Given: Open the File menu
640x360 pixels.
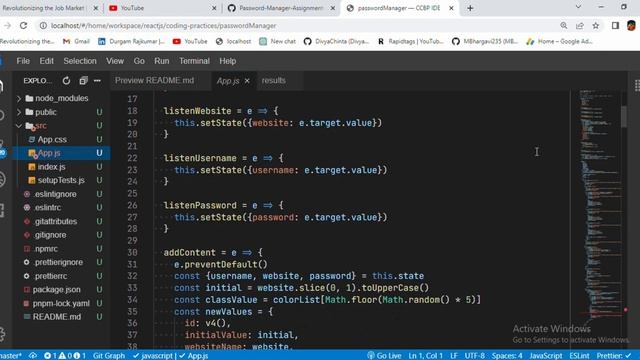Looking at the screenshot, I should (23, 61).
